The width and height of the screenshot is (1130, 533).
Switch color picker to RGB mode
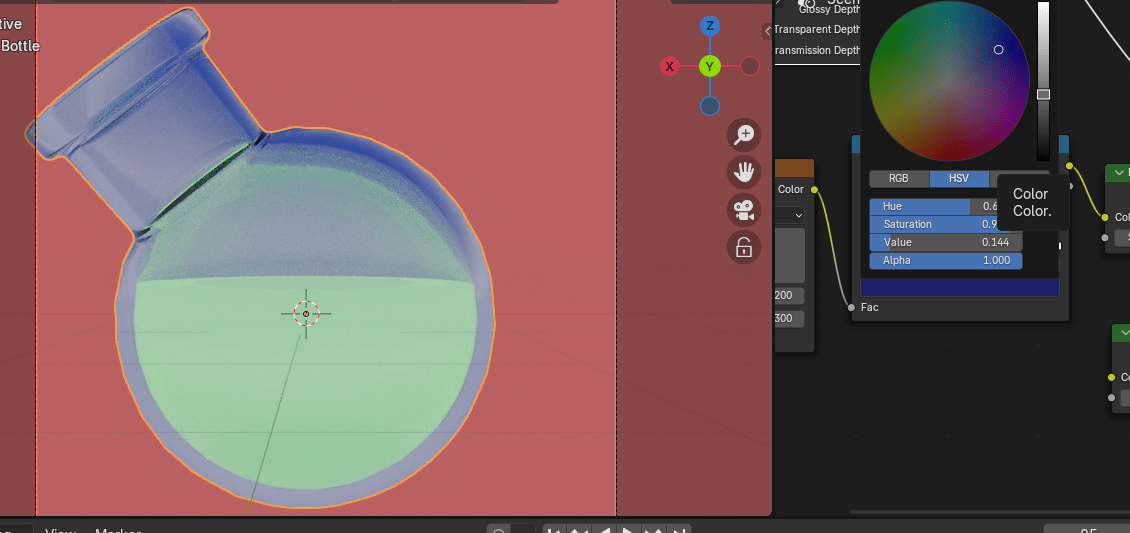click(x=899, y=179)
